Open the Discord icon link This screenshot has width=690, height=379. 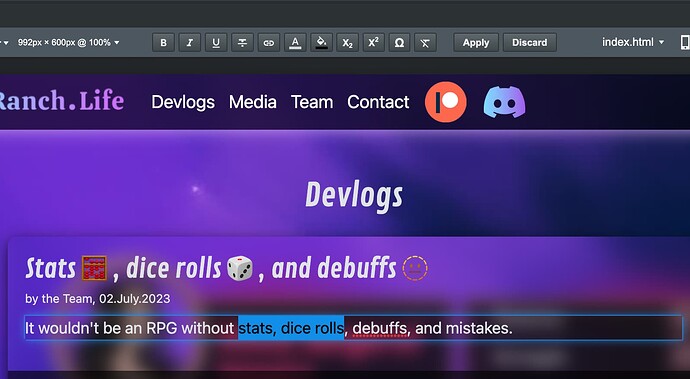coord(504,102)
